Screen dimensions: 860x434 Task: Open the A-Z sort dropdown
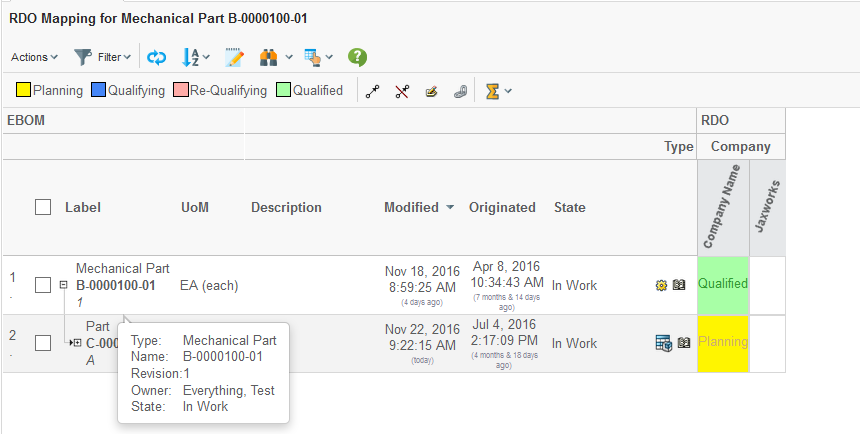tap(198, 57)
